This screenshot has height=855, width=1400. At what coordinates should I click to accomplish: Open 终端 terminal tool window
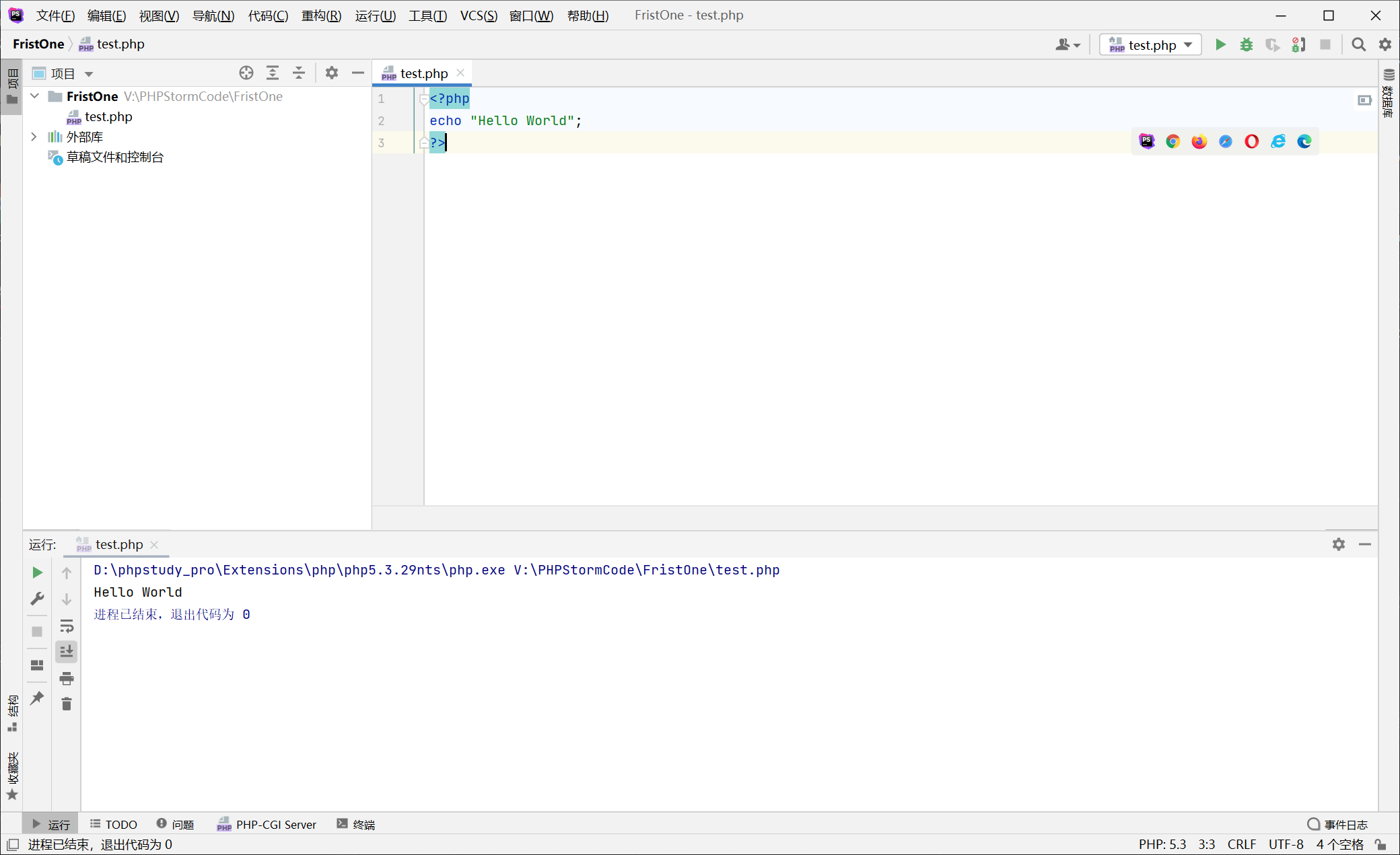(x=356, y=824)
